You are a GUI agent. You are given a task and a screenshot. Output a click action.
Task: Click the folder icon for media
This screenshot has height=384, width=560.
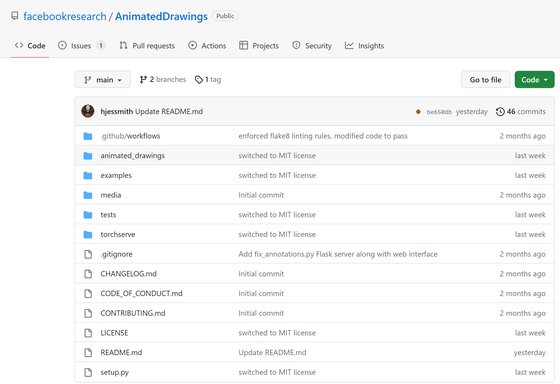(88, 195)
